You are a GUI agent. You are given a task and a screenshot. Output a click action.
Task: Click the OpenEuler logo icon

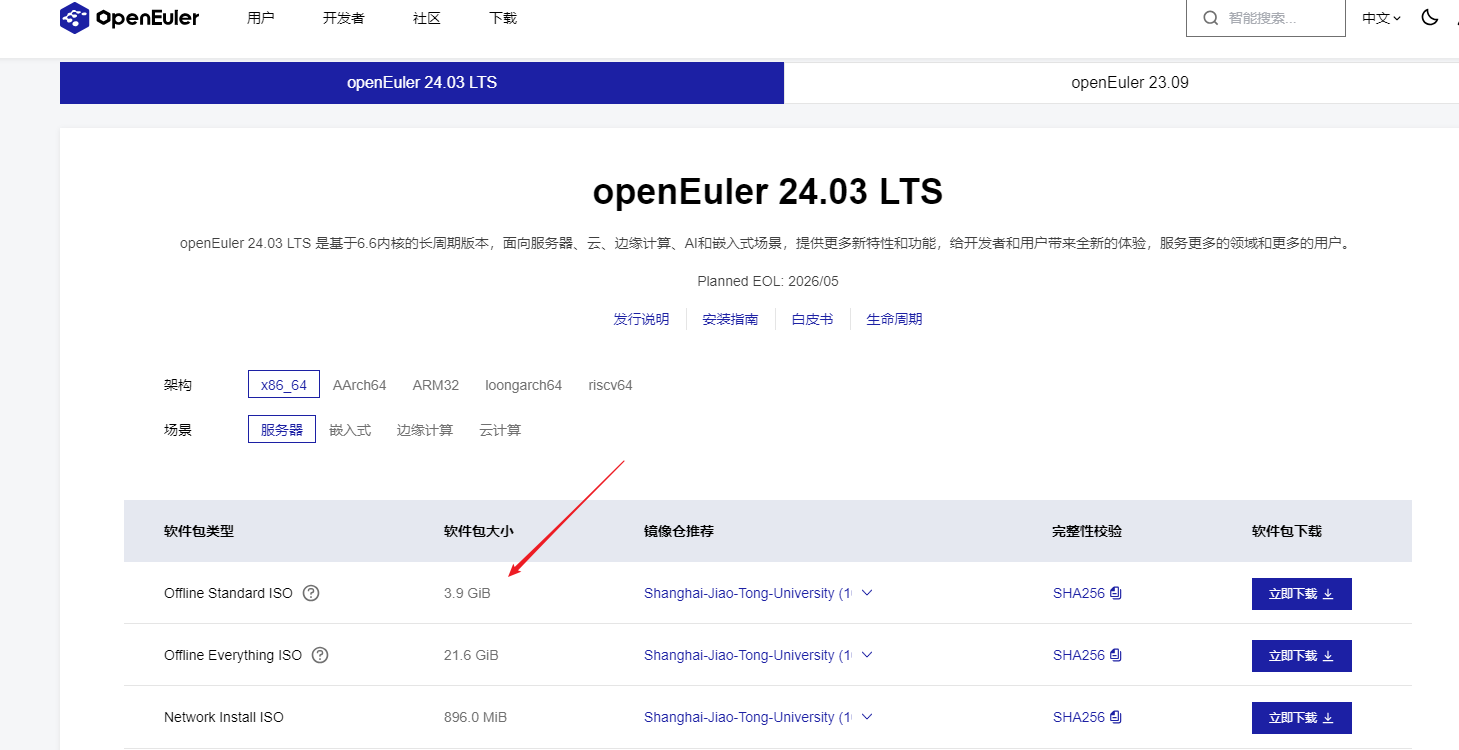75,18
